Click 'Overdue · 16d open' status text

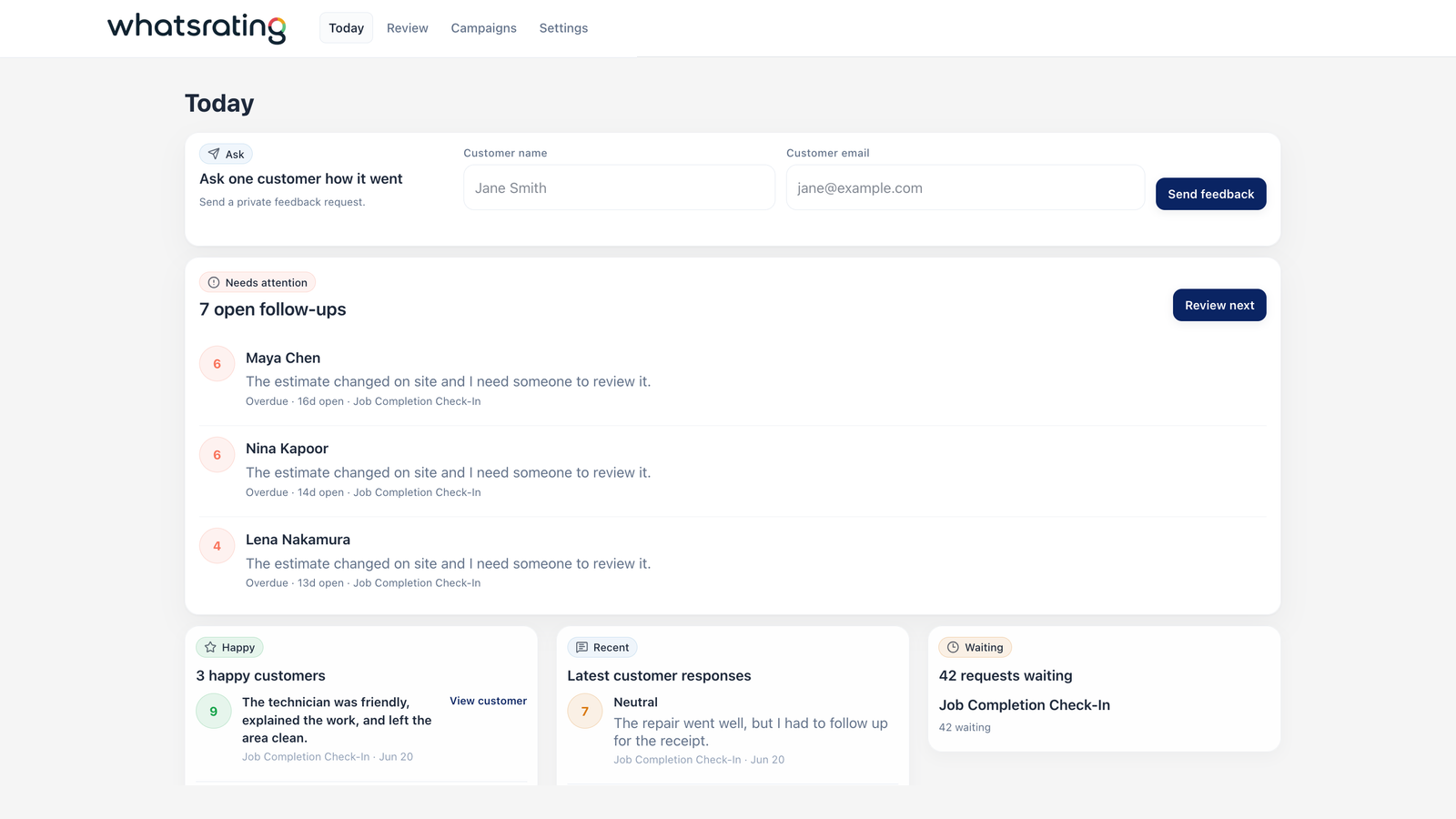coord(295,401)
